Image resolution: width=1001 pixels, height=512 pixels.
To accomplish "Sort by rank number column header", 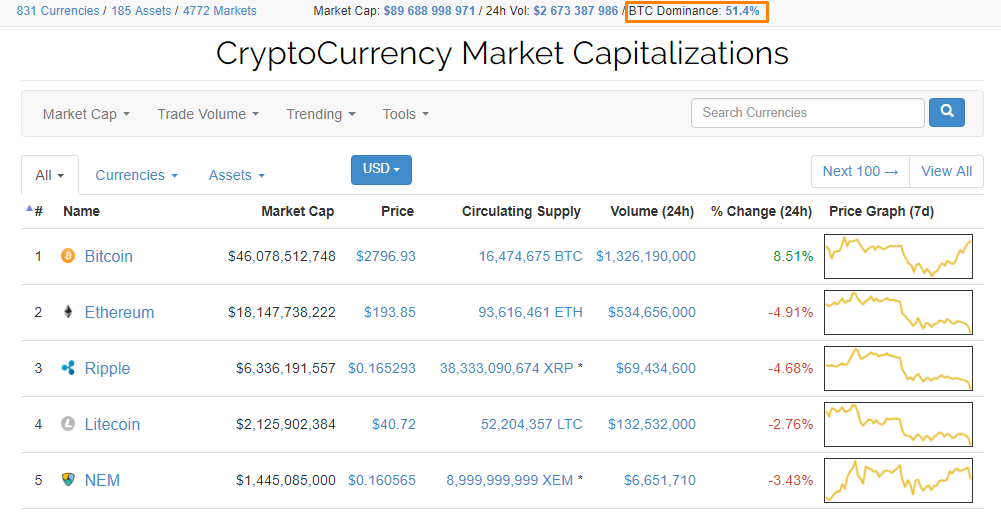I will (37, 211).
